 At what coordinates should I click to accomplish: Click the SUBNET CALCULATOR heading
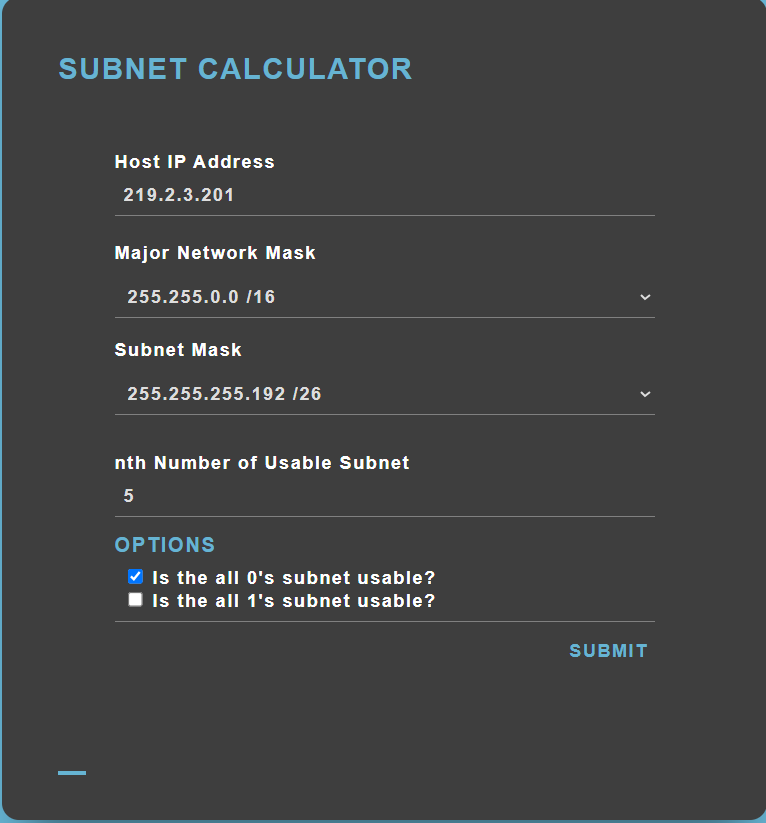(235, 69)
